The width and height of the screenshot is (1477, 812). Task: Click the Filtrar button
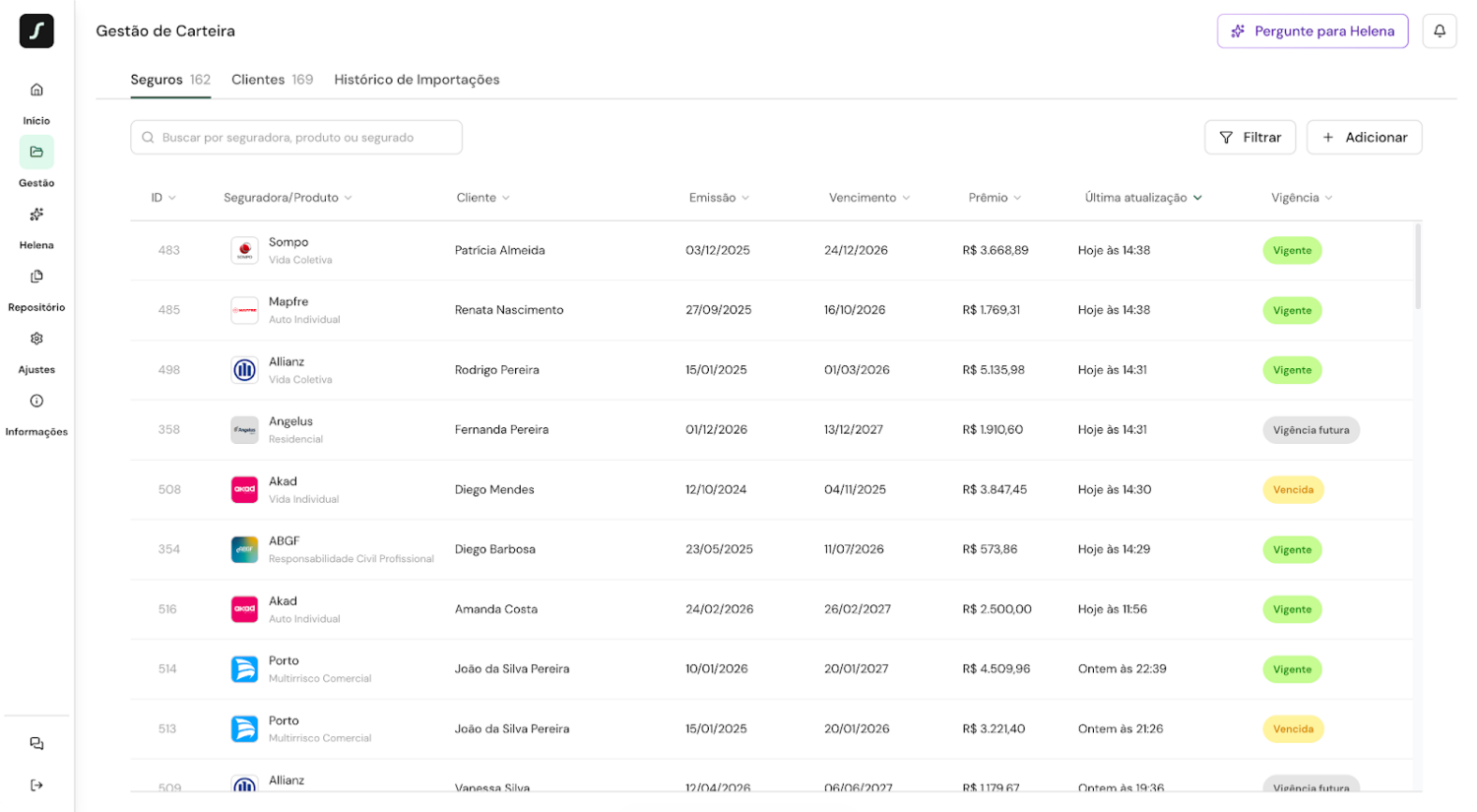coord(1250,138)
